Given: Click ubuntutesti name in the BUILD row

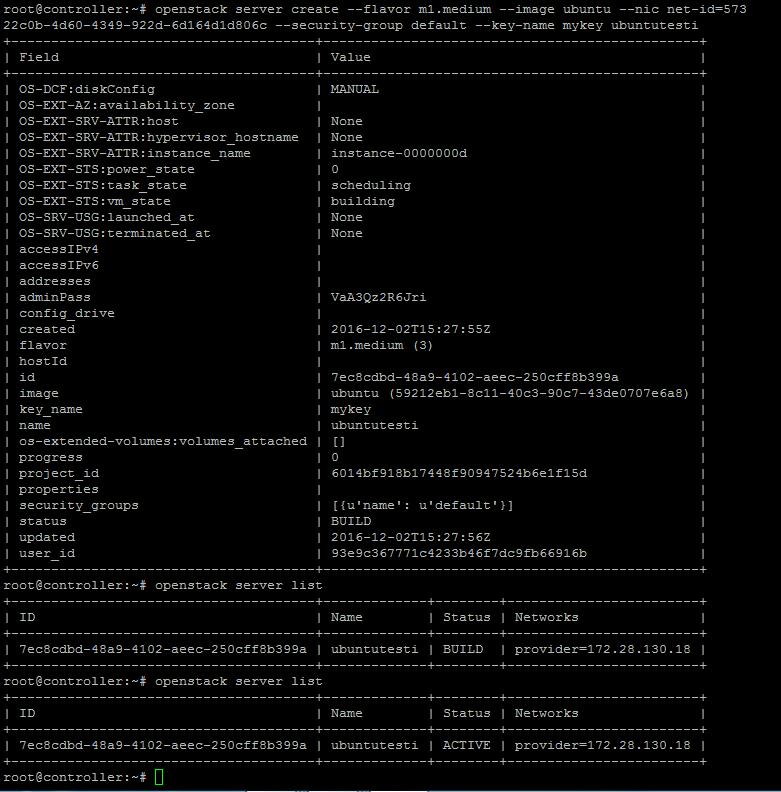Looking at the screenshot, I should [x=374, y=650].
